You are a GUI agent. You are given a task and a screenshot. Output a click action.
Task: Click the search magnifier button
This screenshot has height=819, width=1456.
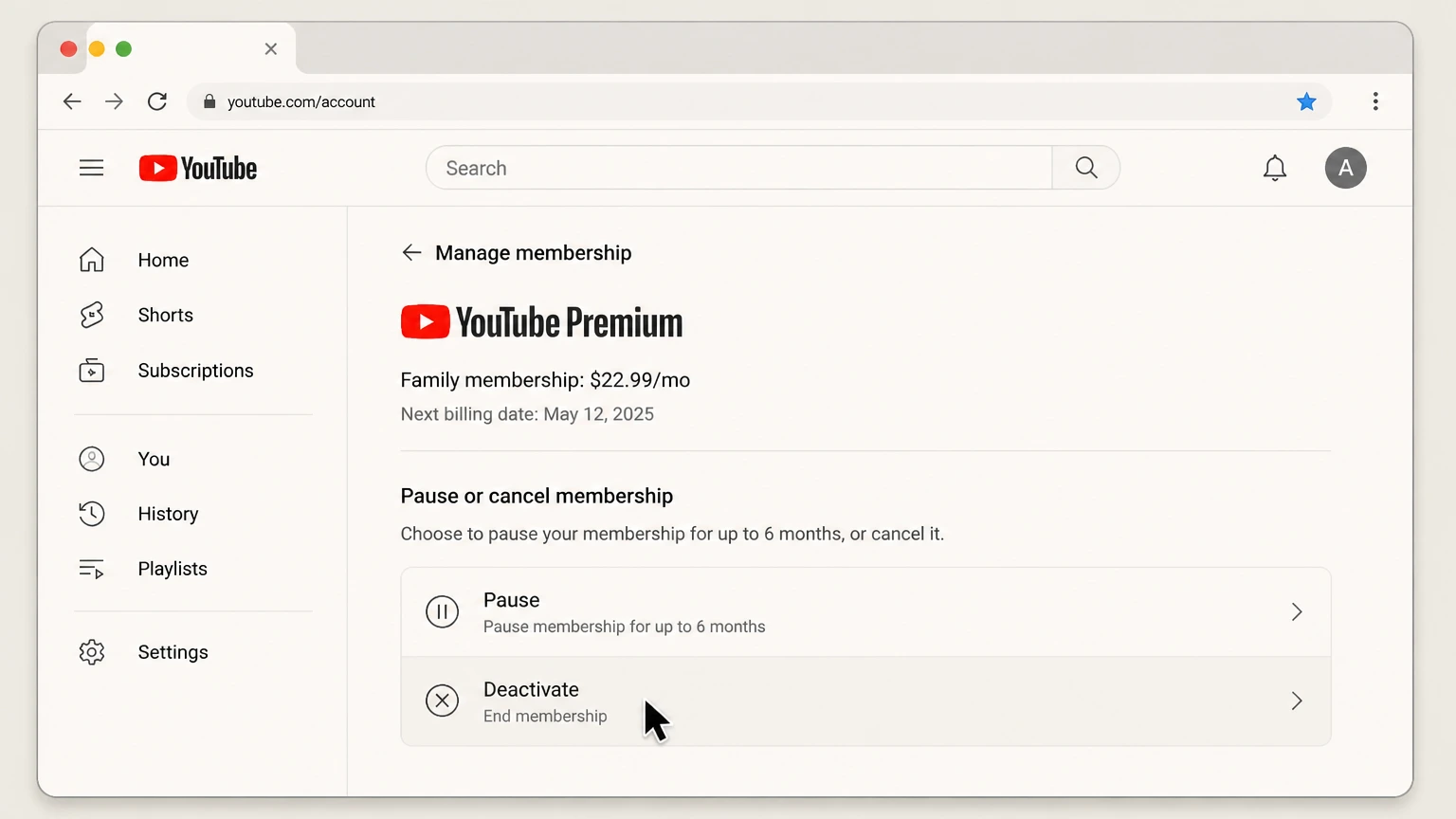click(x=1086, y=168)
